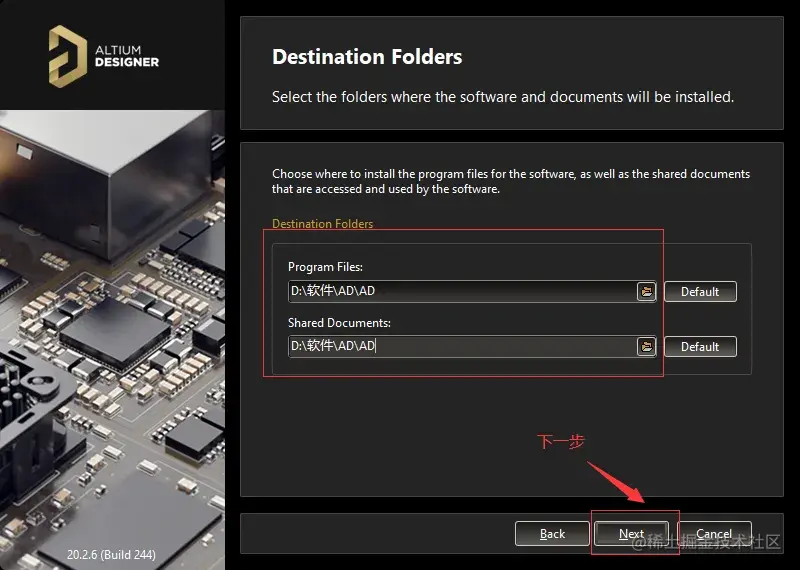800x570 pixels.
Task: Reset Shared Documents path with Default button
Action: point(700,346)
